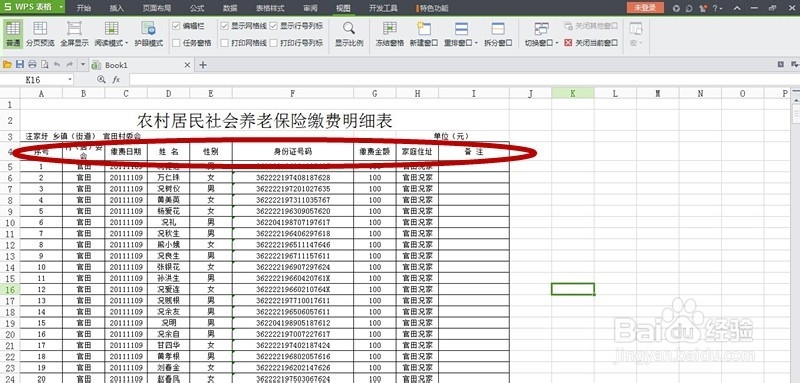Viewport: 800px width, 383px height.
Task: Open the 公式 Formulas ribbon tab
Action: [197, 8]
